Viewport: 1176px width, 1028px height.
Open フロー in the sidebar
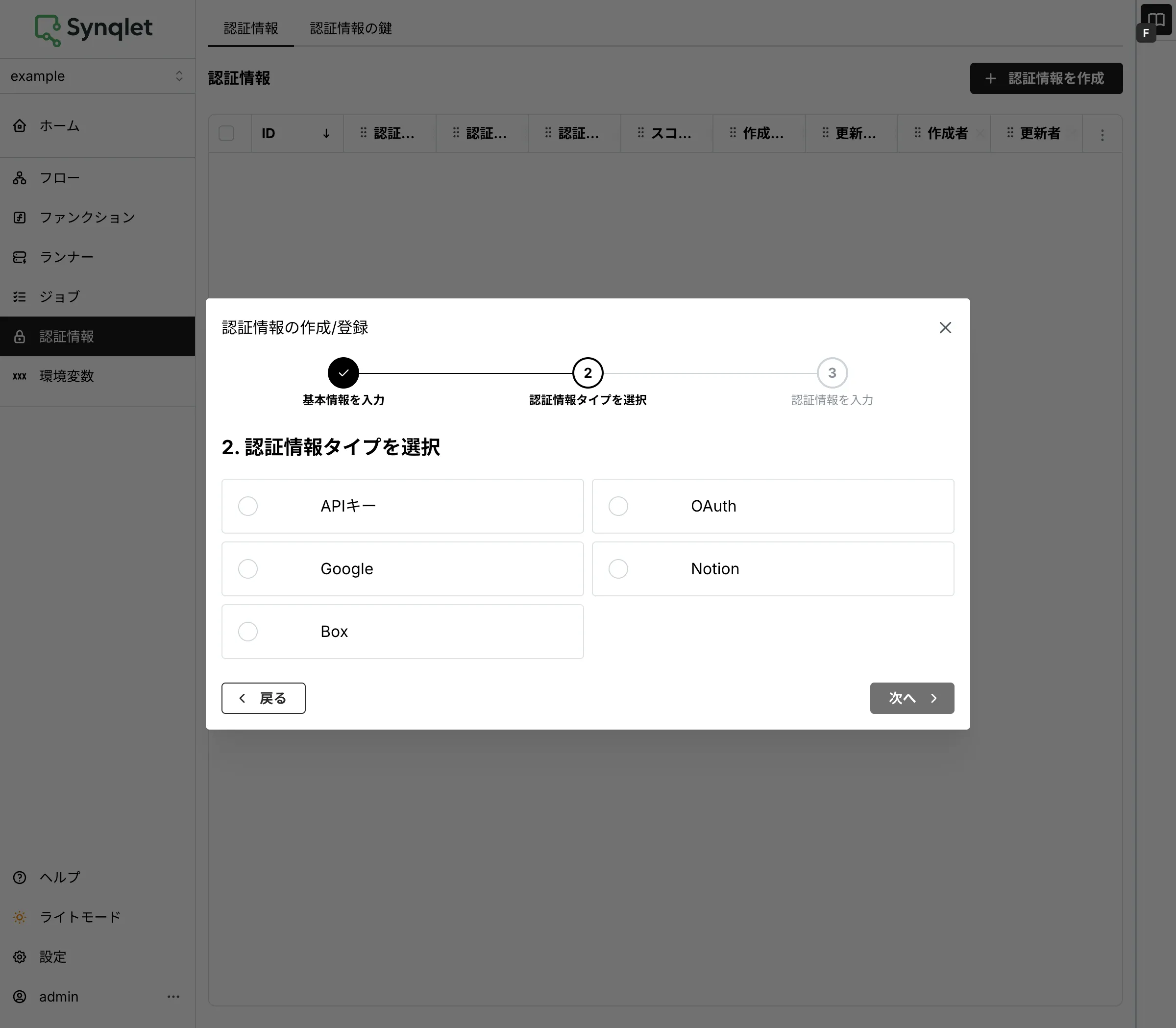[x=98, y=178]
